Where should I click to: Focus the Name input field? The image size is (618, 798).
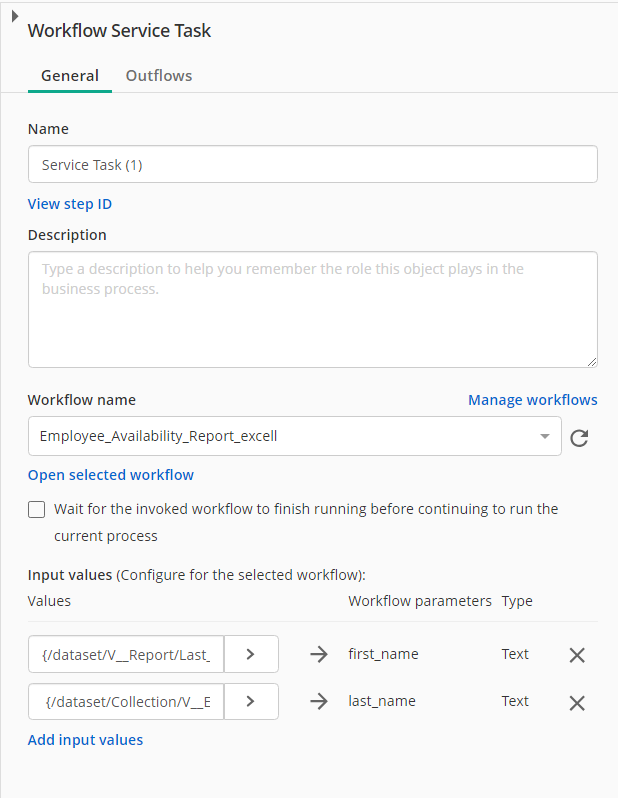click(x=312, y=165)
